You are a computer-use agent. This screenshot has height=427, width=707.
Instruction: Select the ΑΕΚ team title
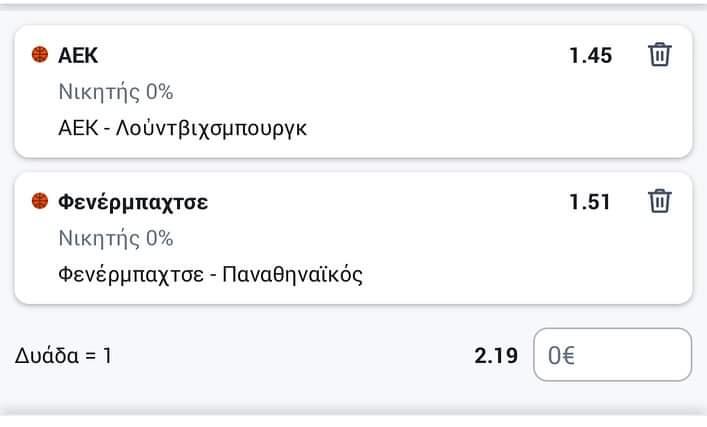pos(78,55)
